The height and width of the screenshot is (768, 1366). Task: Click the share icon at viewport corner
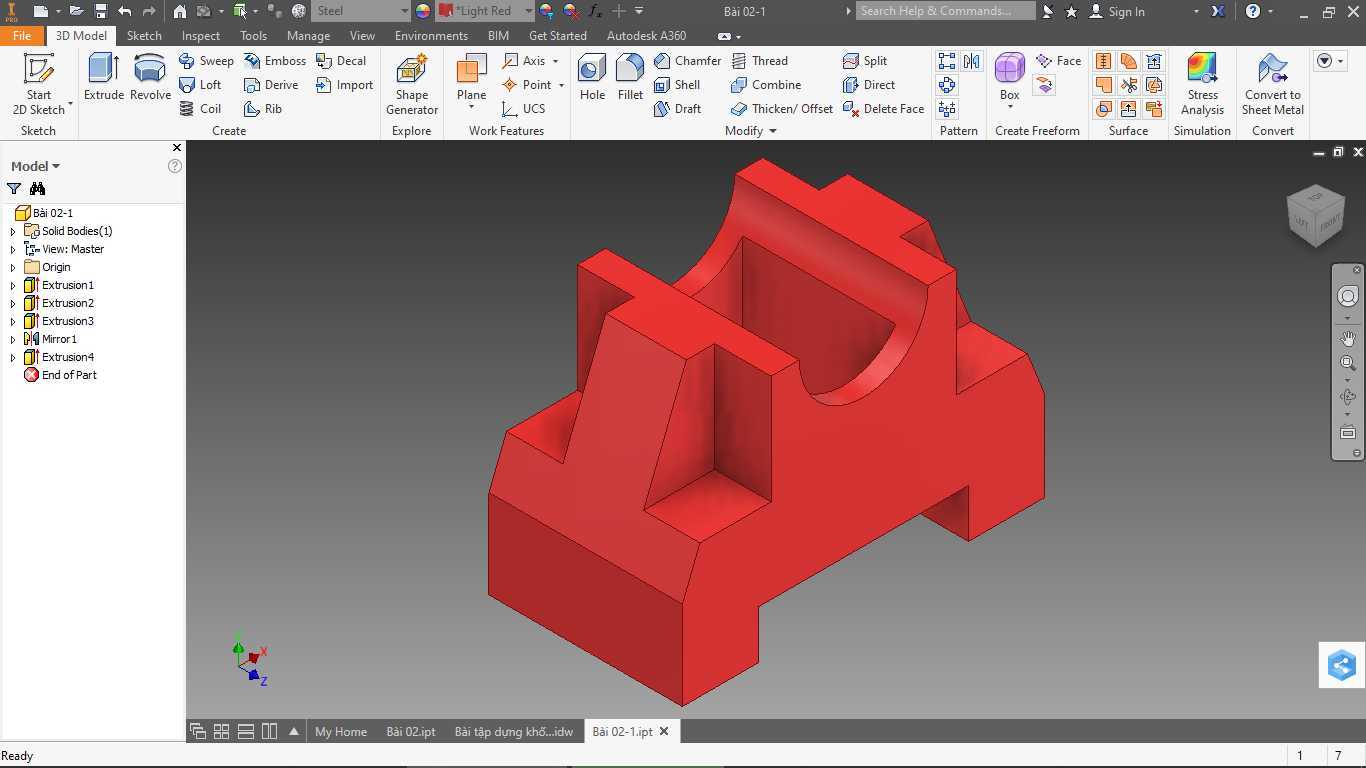click(1341, 665)
